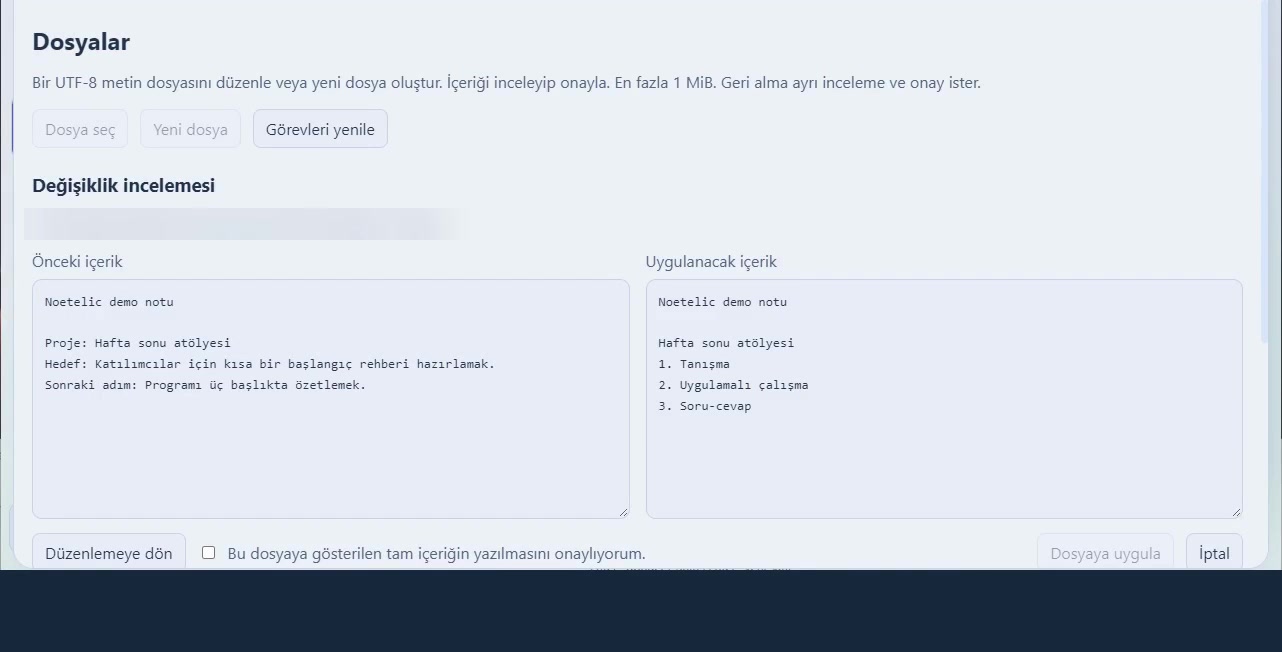1282x652 pixels.
Task: Click the resize handle of Uygulanacak içerik box
Action: click(1236, 512)
